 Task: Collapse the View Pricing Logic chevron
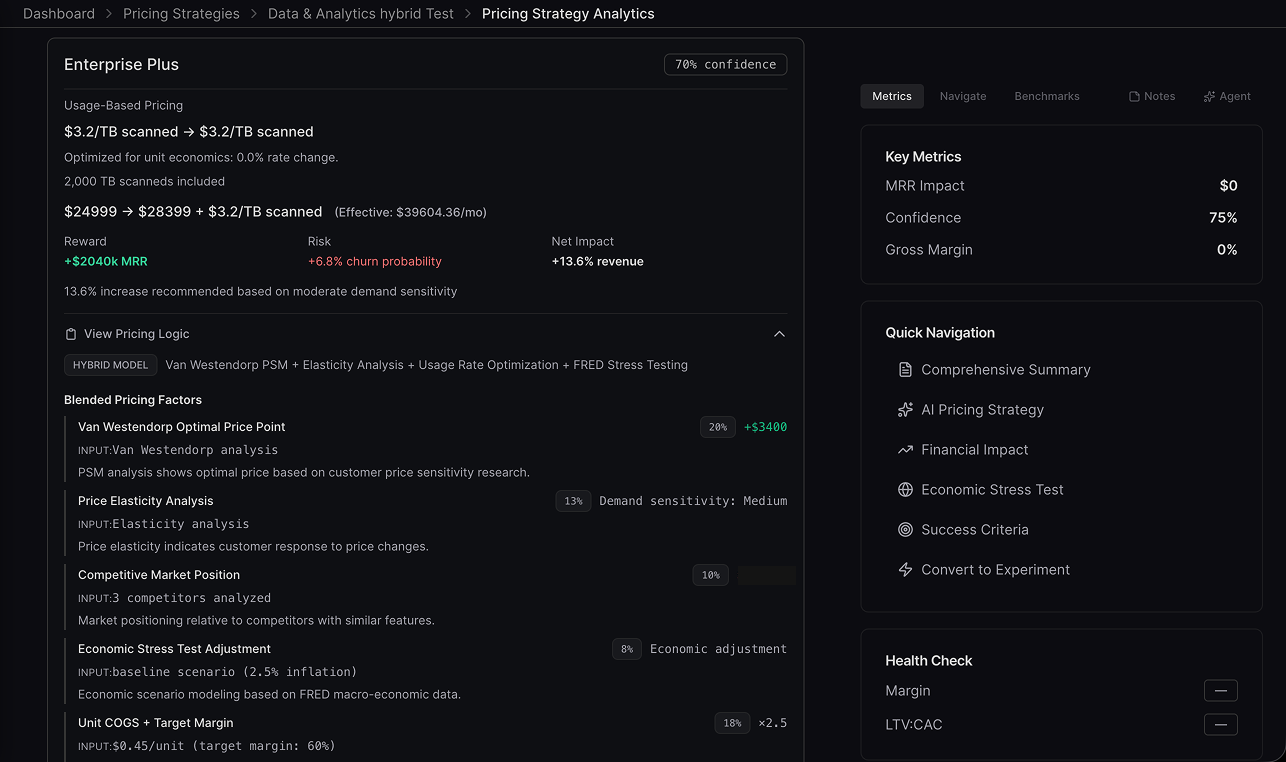pos(780,334)
